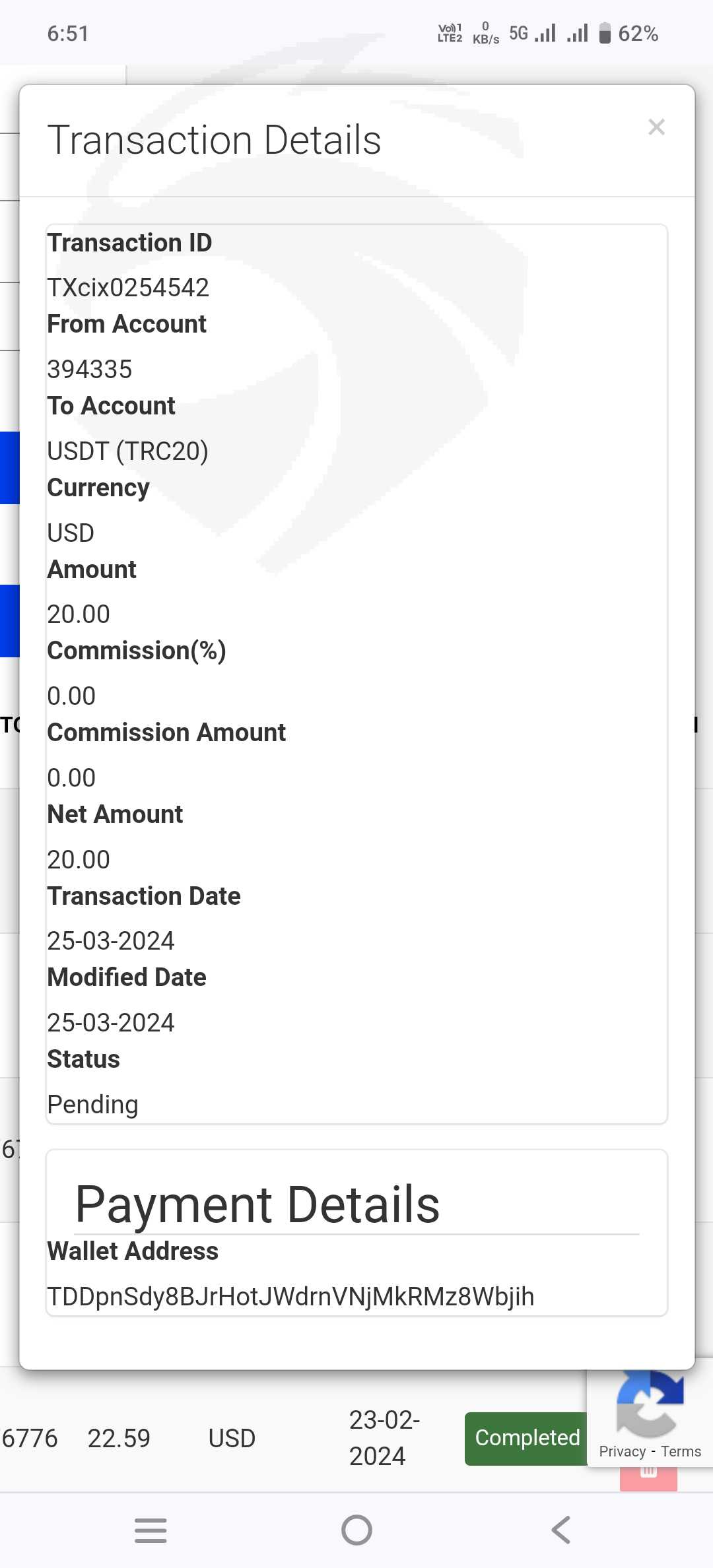
Task: Tap the battery icon in status bar
Action: click(604, 33)
